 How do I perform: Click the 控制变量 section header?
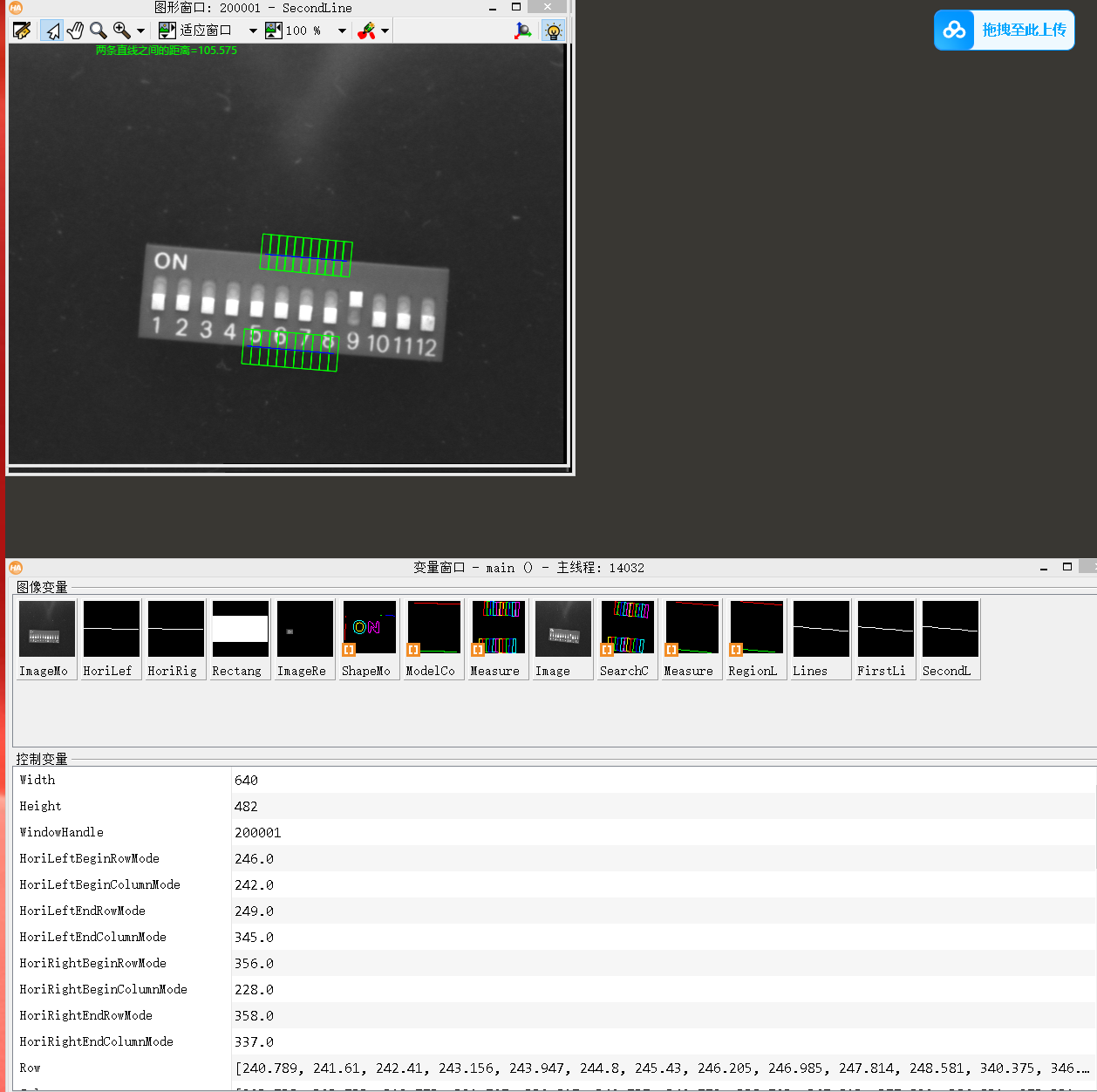pos(42,759)
